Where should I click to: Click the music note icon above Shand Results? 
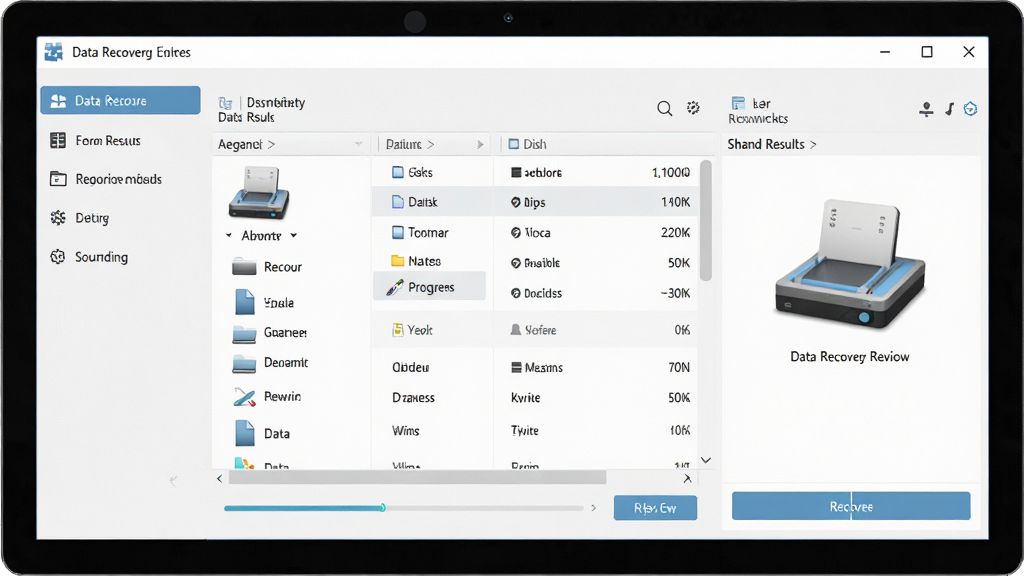coord(950,109)
